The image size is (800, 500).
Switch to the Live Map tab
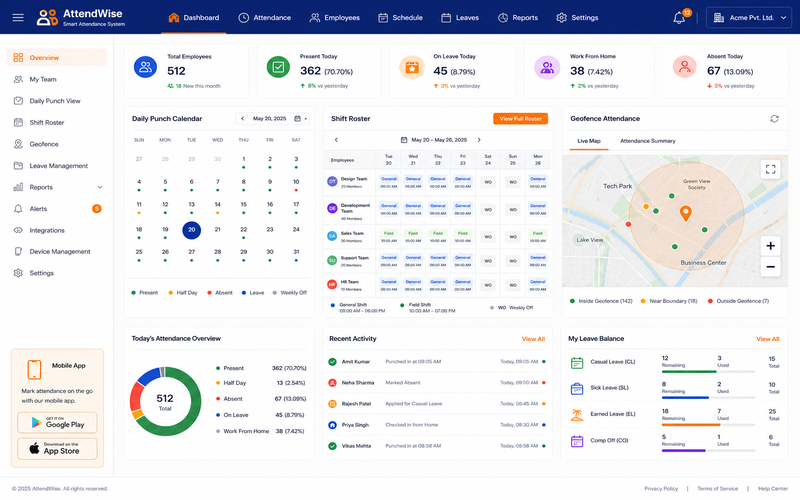[589, 141]
